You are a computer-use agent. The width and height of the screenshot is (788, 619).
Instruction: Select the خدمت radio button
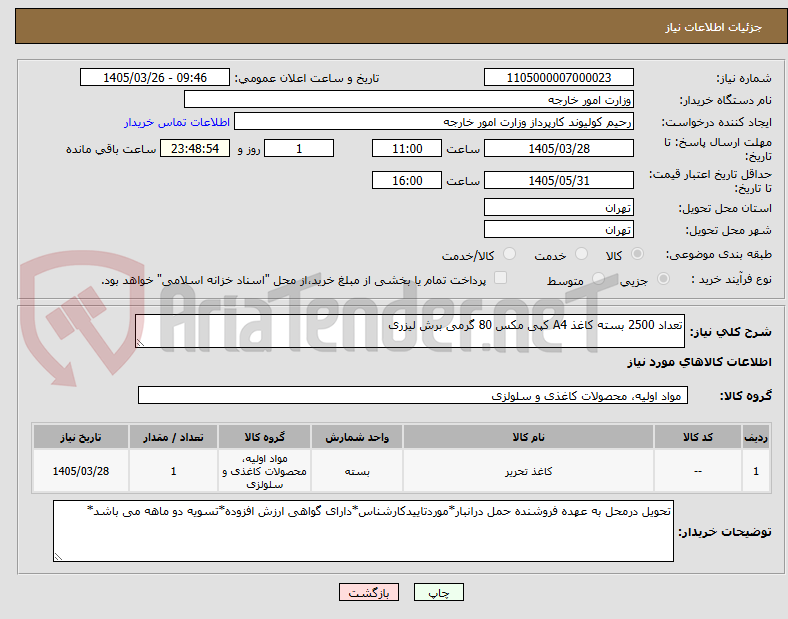(x=581, y=254)
